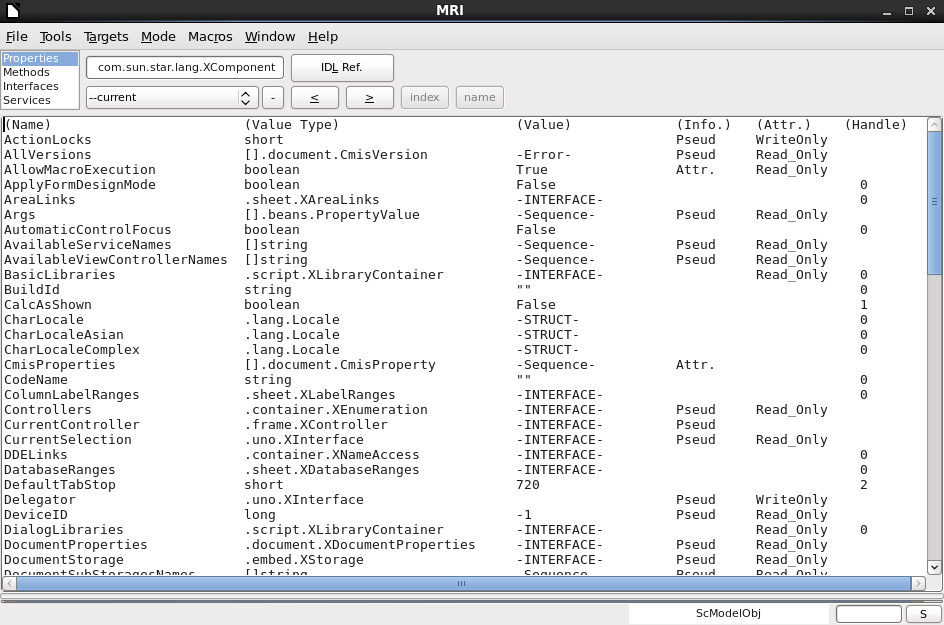Screen dimensions: 944x625
Task: Click the CurrentController property name
Action: 72,425
